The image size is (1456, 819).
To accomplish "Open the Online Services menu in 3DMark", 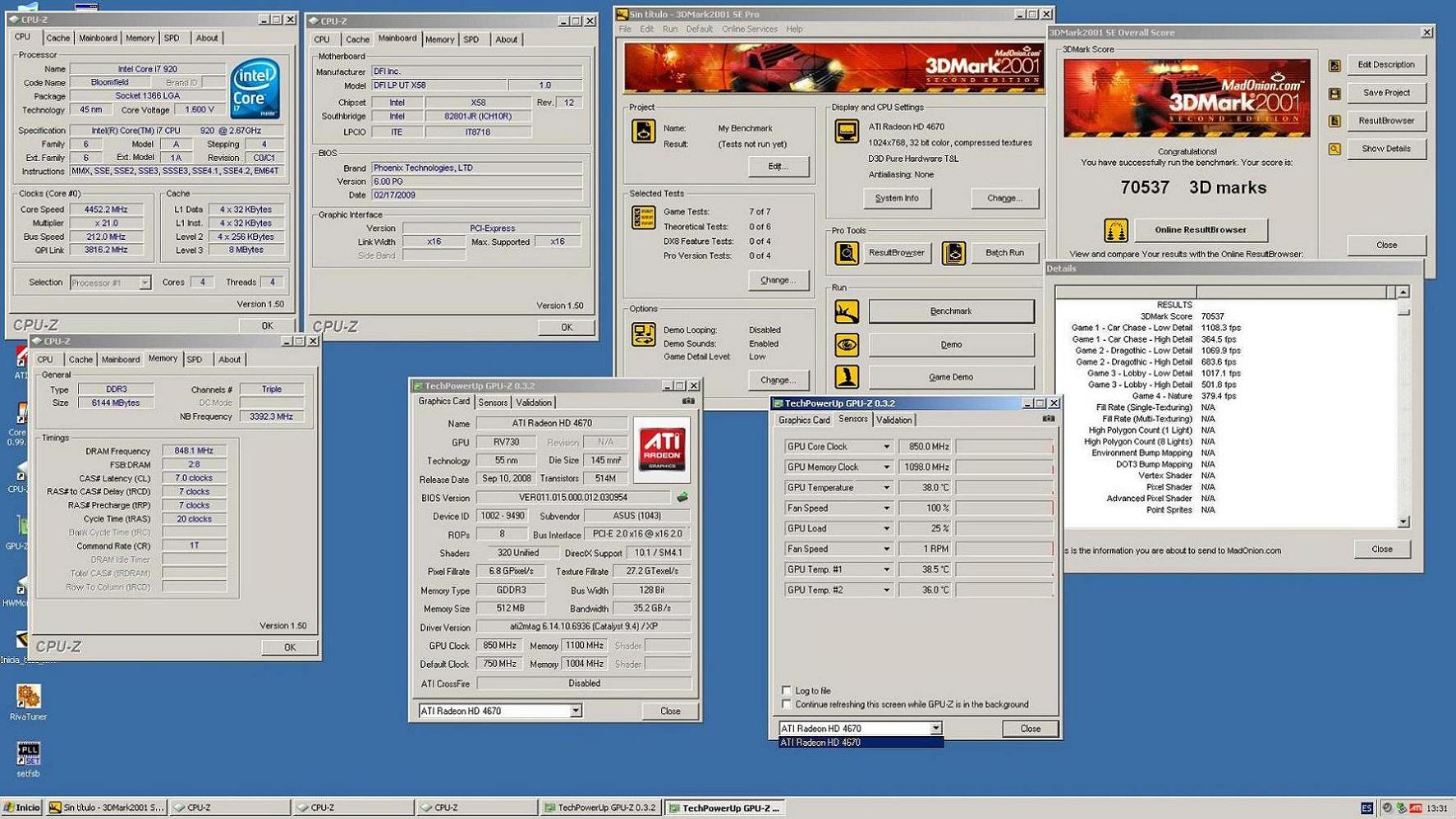I will coord(749,29).
